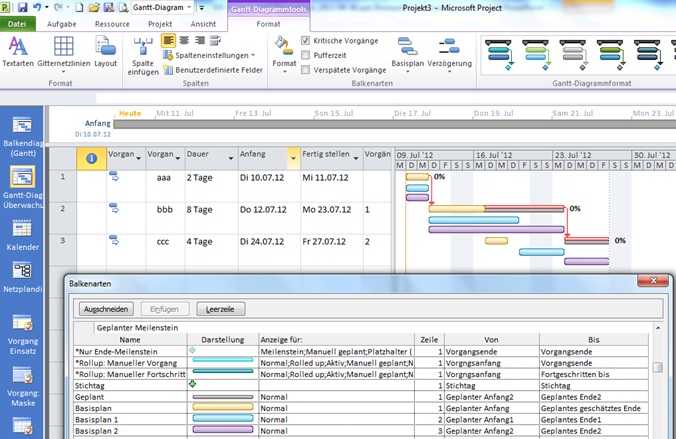Viewport: 676px width, 439px height.
Task: Select the Format ribbon tab
Action: [268, 24]
